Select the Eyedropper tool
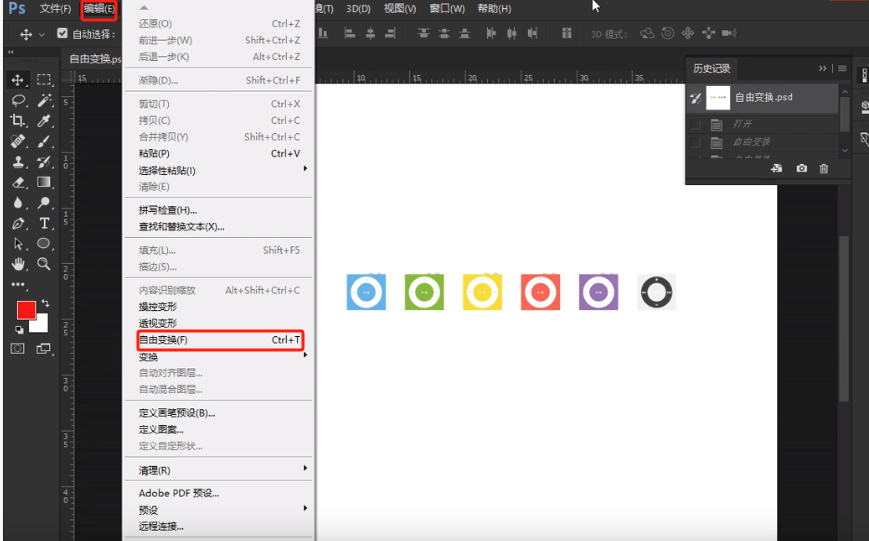Viewport: 869px width, 541px height. click(x=44, y=121)
